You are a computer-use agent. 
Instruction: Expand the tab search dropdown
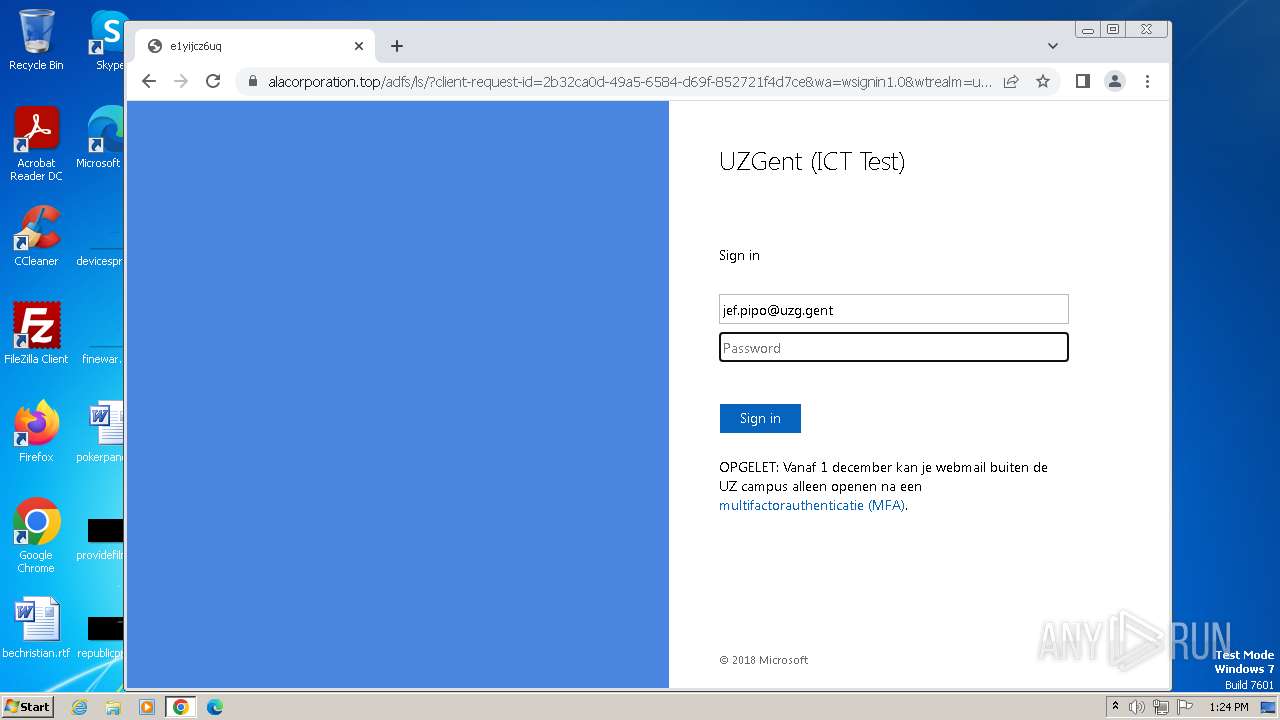coord(1053,46)
